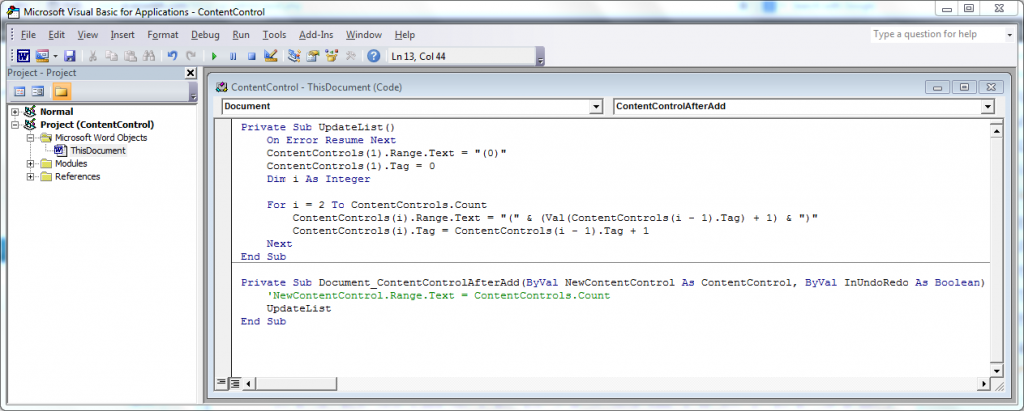Switch to Full Module View button
Screen dimensions: 1024x411
(235, 382)
